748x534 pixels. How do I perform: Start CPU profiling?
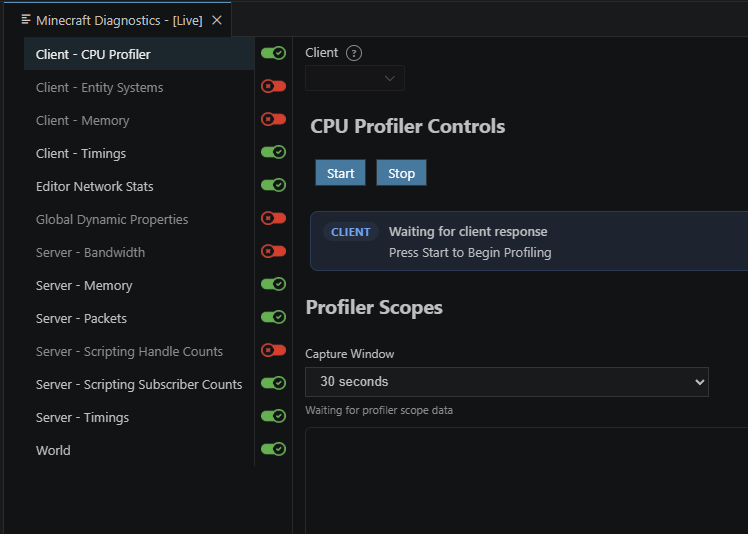point(340,173)
